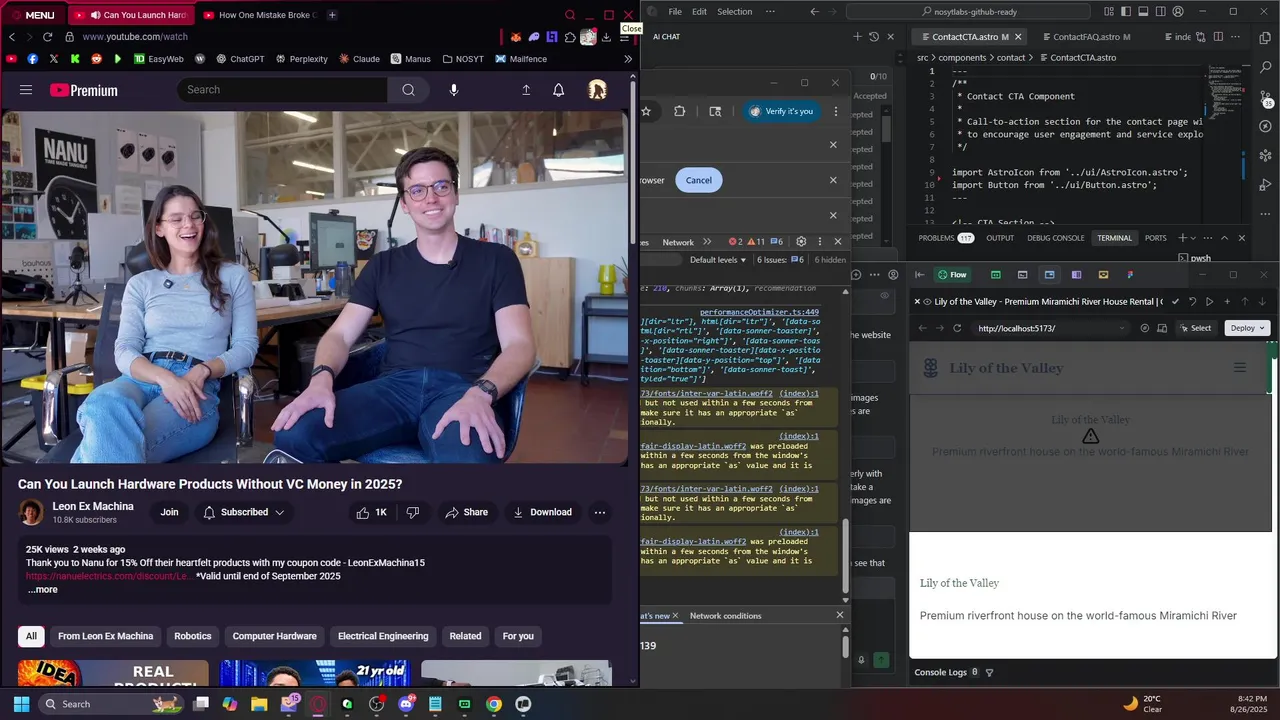Screen dimensions: 1280x720
Task: Select Network conditions drawer tab
Action: tap(725, 616)
